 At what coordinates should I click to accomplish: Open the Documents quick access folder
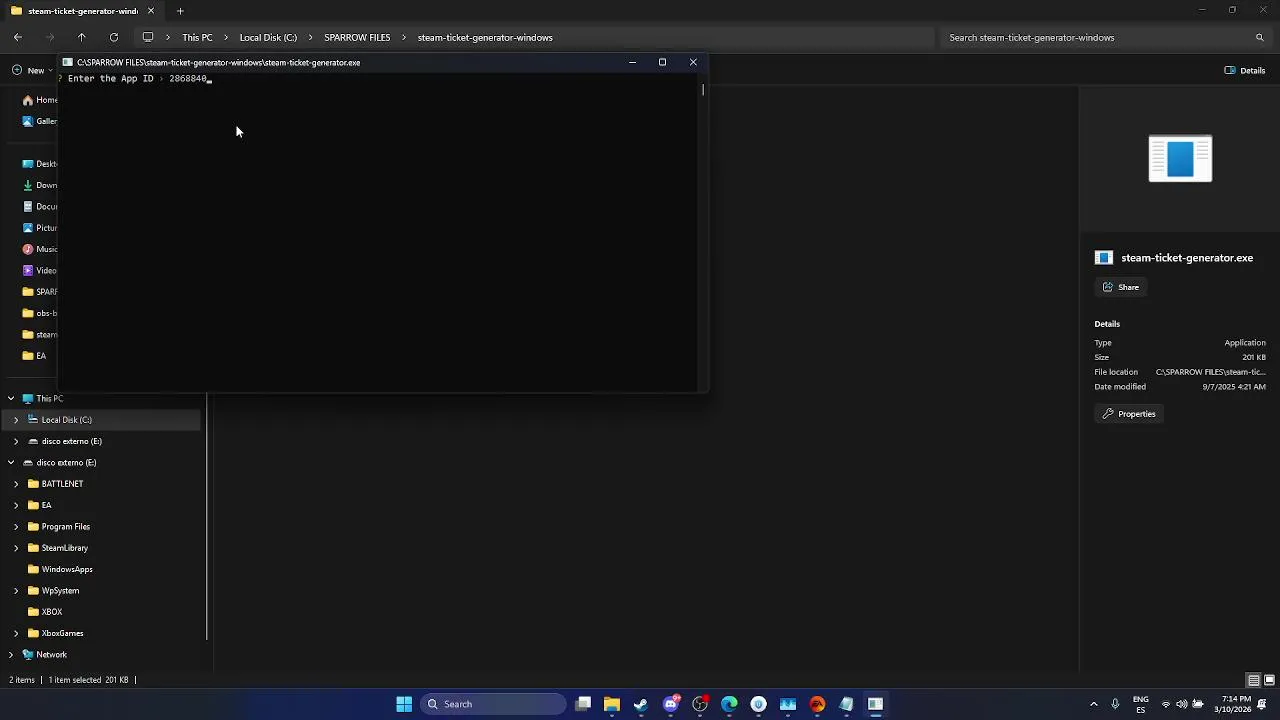41,206
